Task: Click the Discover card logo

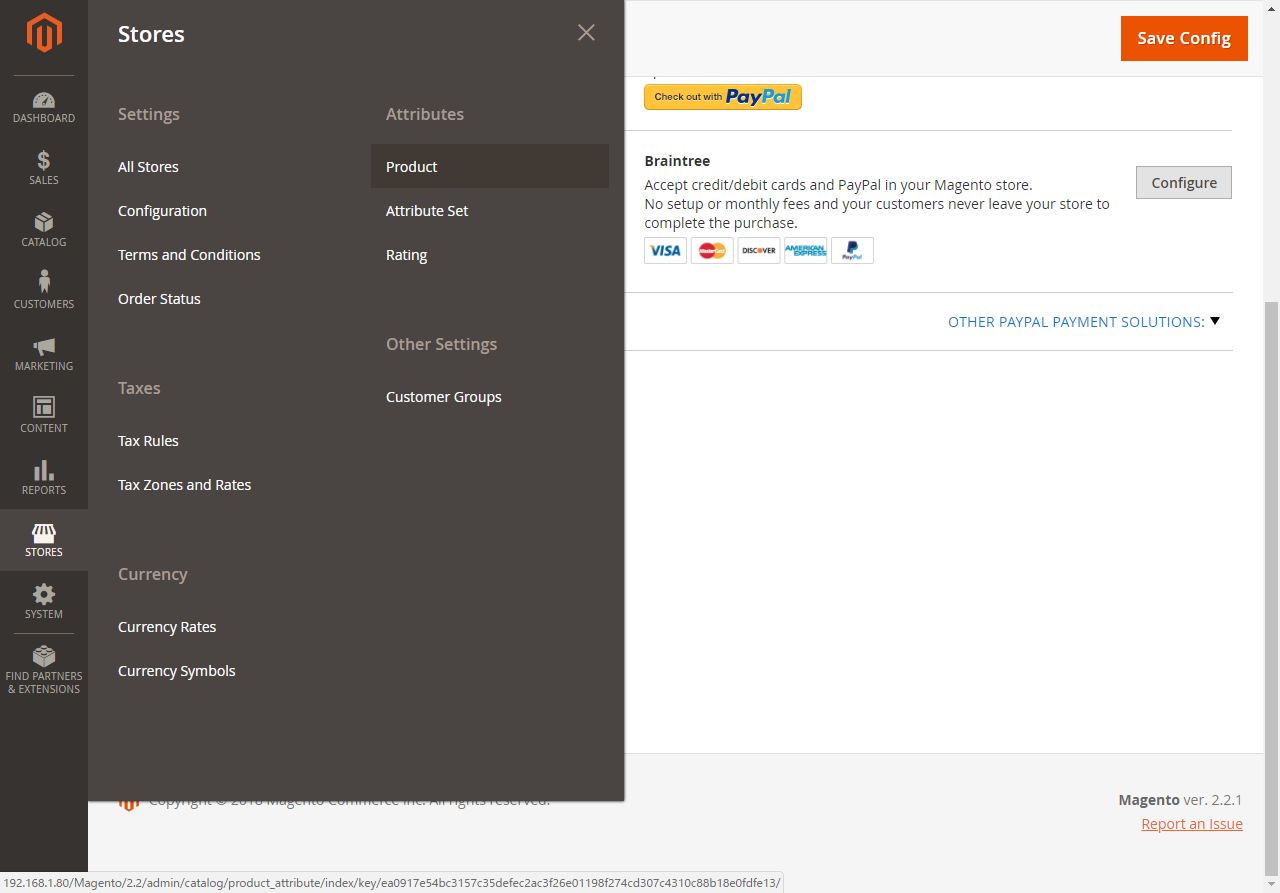Action: pyautogui.click(x=759, y=250)
